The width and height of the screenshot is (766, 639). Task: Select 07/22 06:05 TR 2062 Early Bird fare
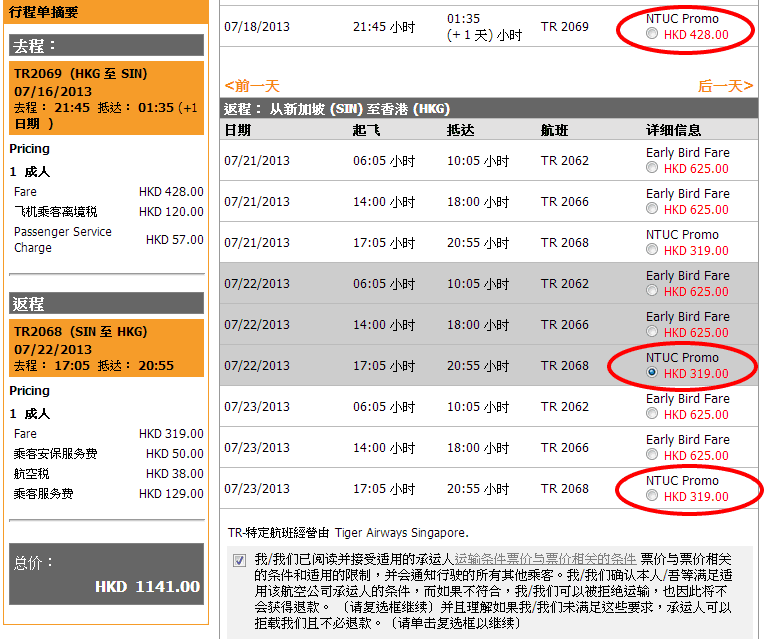(x=652, y=291)
